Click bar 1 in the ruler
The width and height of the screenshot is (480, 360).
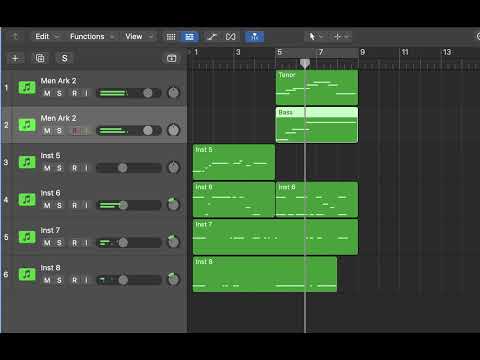[x=196, y=52]
